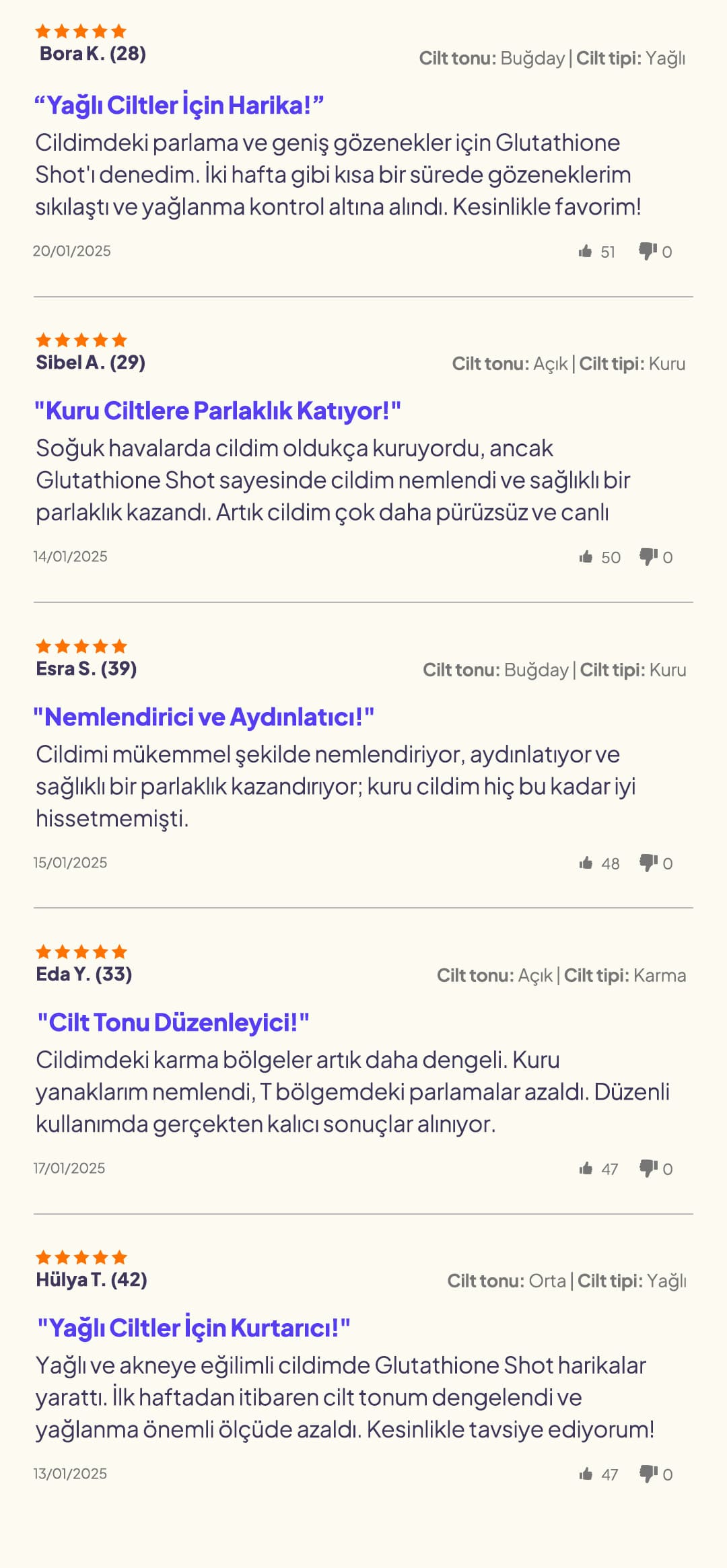Click reviewer name Bora K. (28)

click(x=92, y=54)
